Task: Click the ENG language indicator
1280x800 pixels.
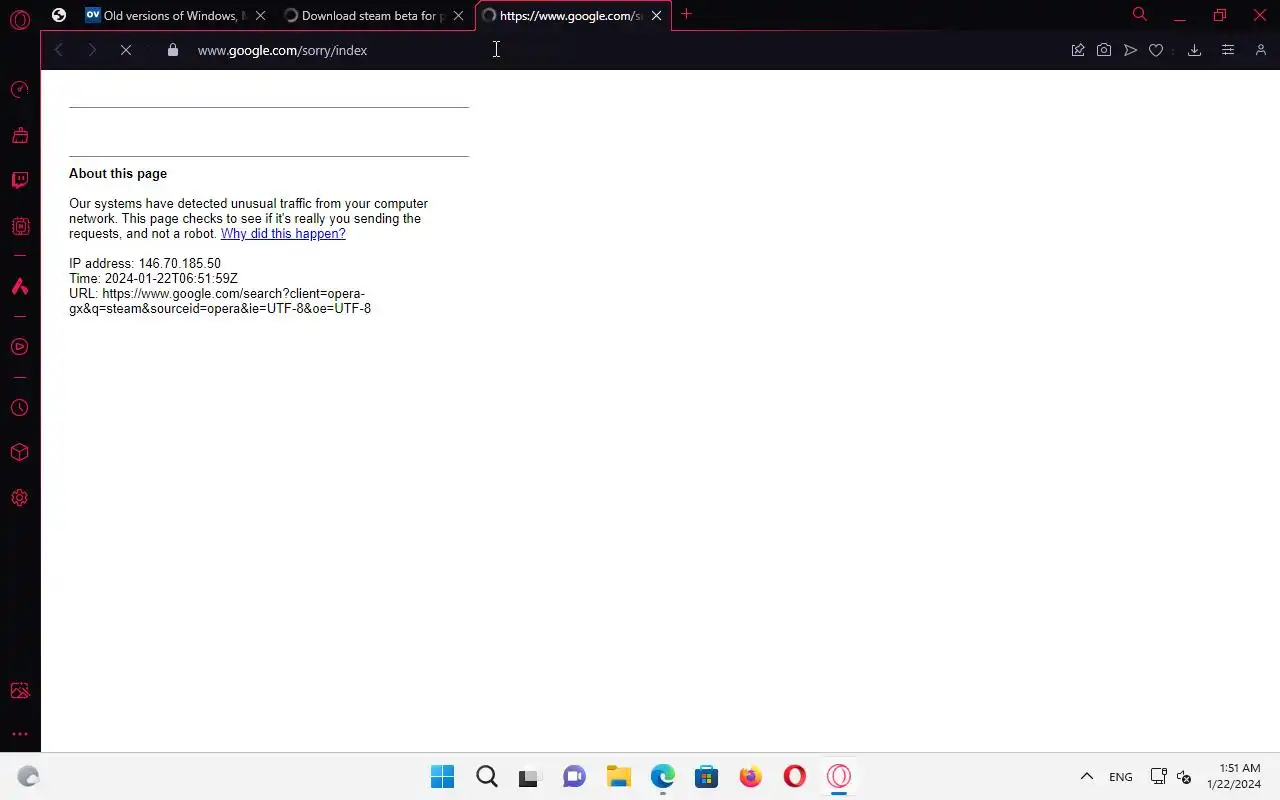Action: point(1121,777)
